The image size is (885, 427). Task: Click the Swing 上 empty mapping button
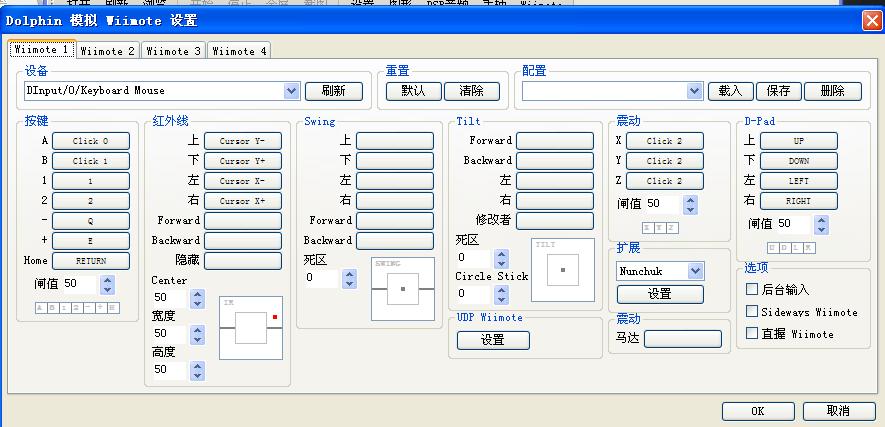tap(395, 141)
